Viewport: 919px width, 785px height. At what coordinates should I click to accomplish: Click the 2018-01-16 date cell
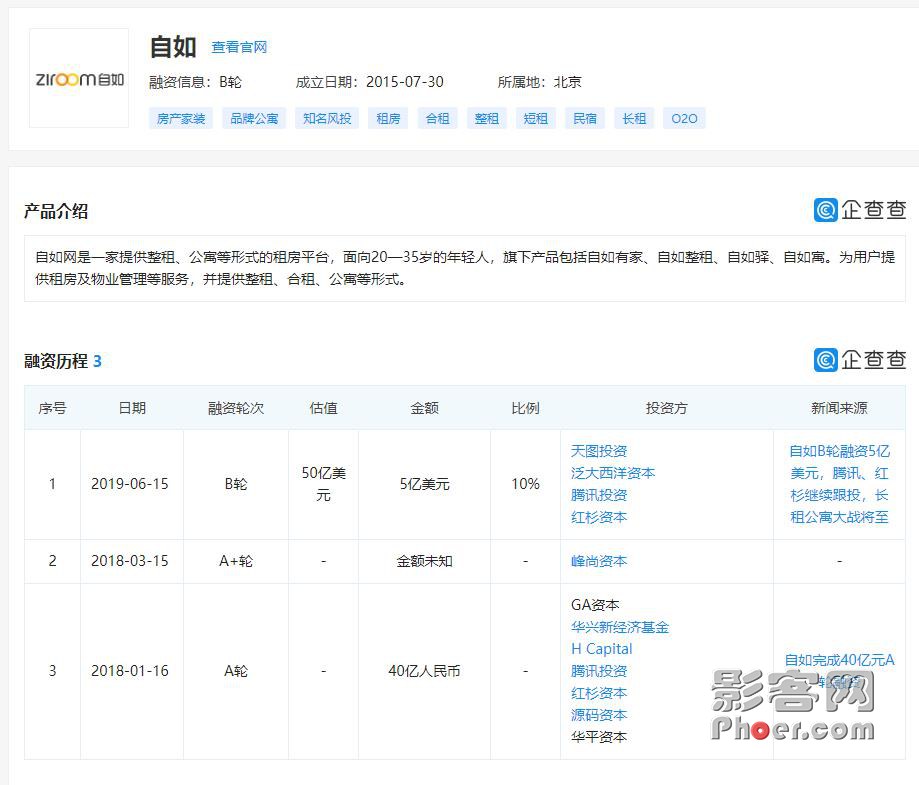coord(130,671)
